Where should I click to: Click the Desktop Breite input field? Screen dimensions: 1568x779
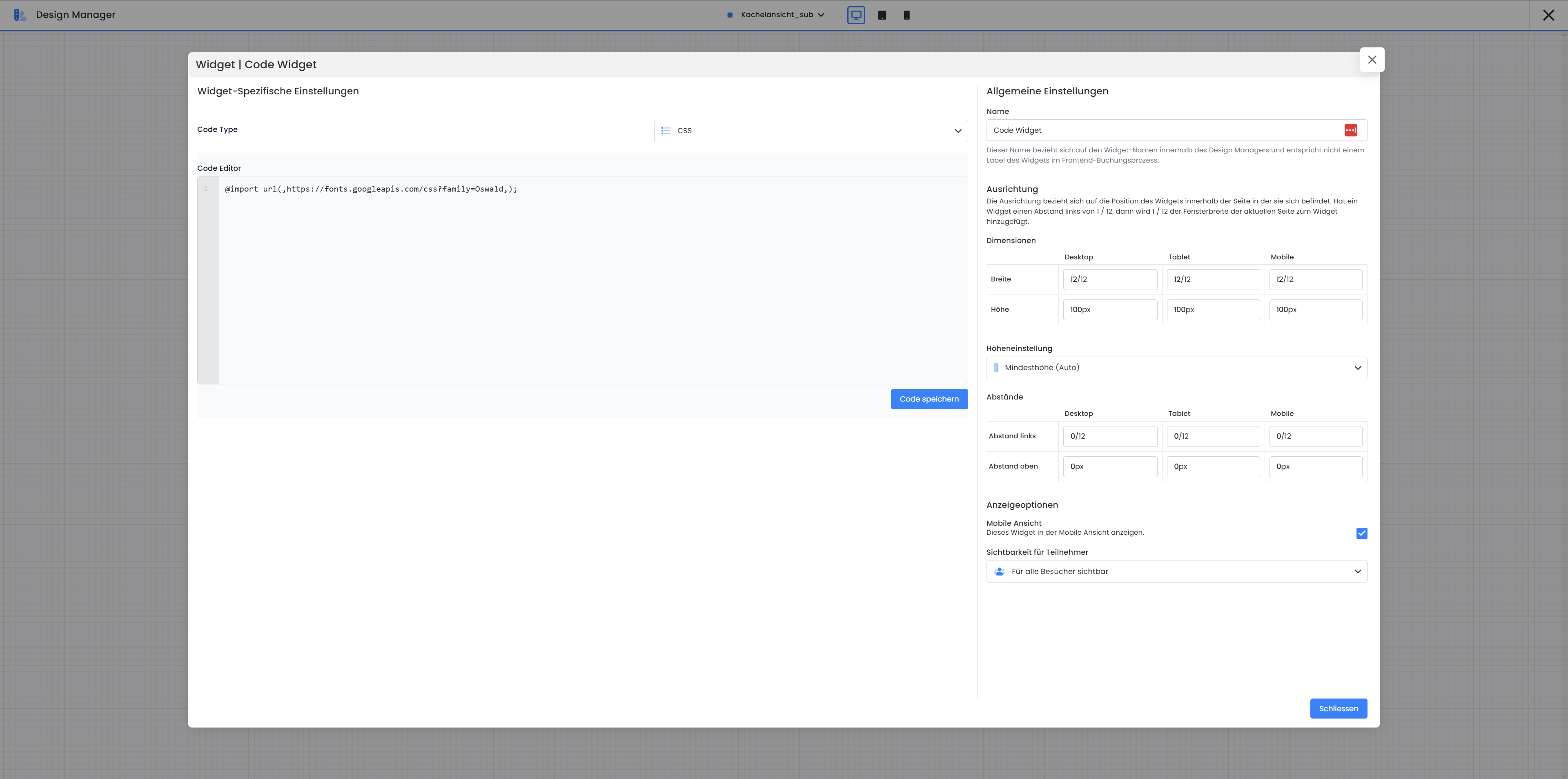[1109, 279]
